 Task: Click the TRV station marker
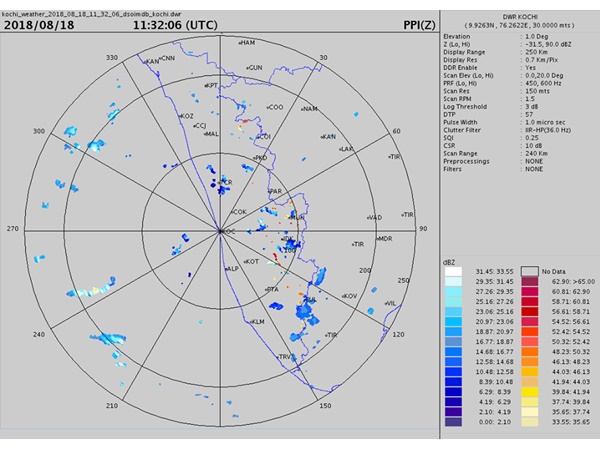(x=278, y=357)
